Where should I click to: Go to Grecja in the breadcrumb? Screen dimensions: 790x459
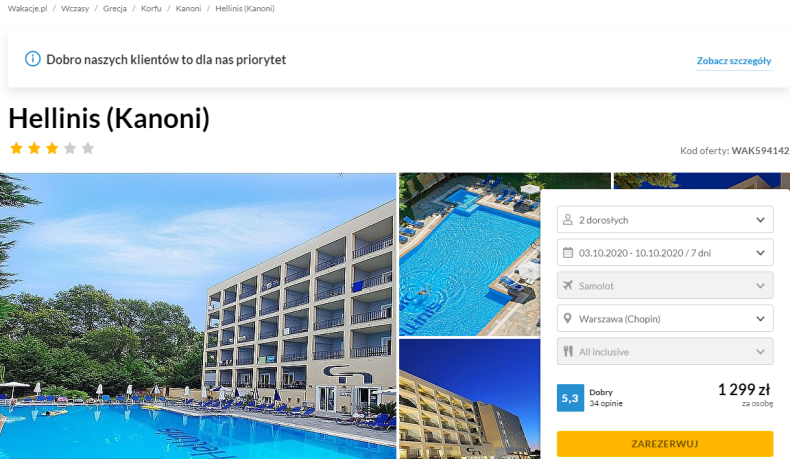coord(115,9)
